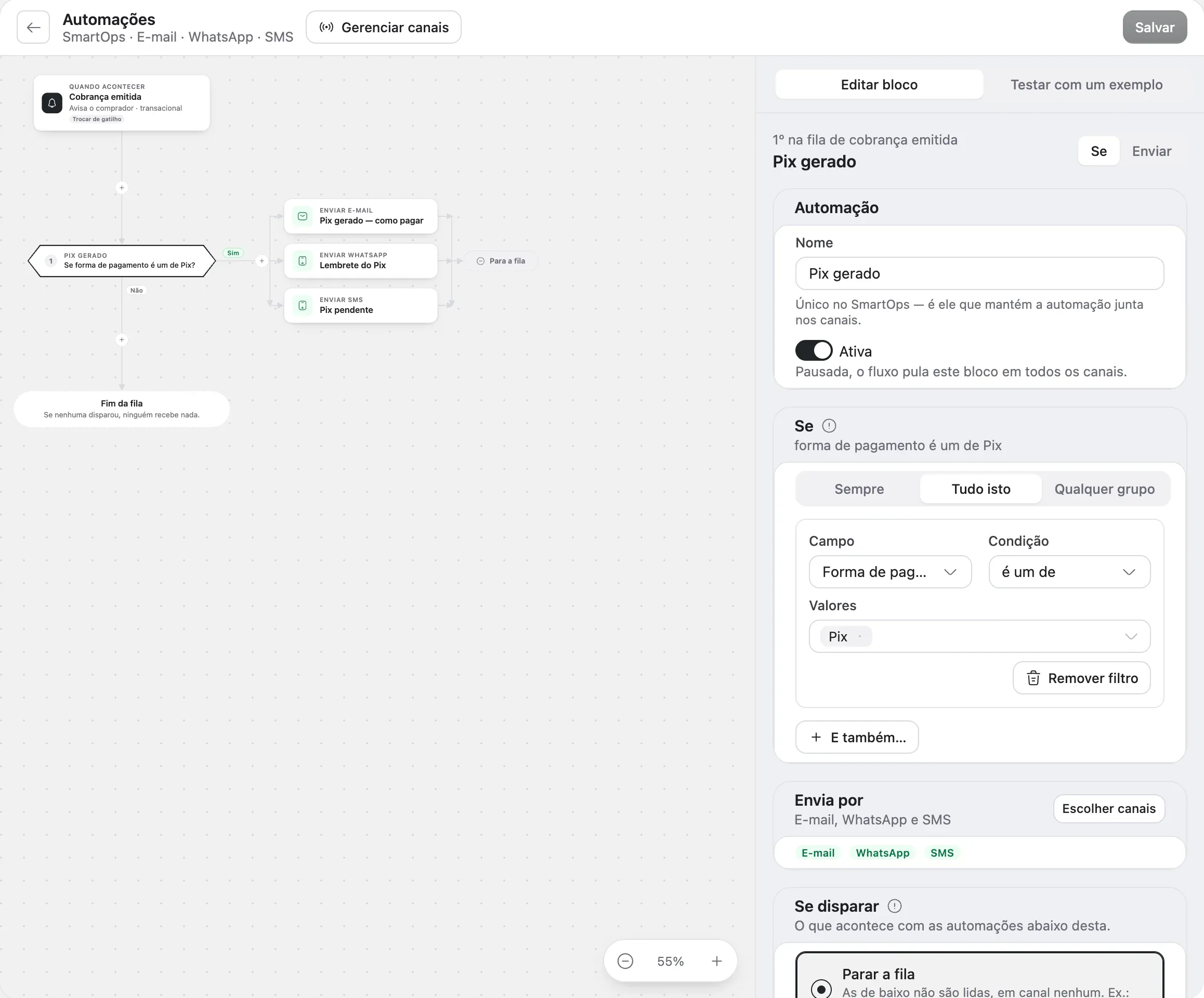The height and width of the screenshot is (998, 1204).
Task: Click the SMS channel tag
Action: pyautogui.click(x=942, y=852)
